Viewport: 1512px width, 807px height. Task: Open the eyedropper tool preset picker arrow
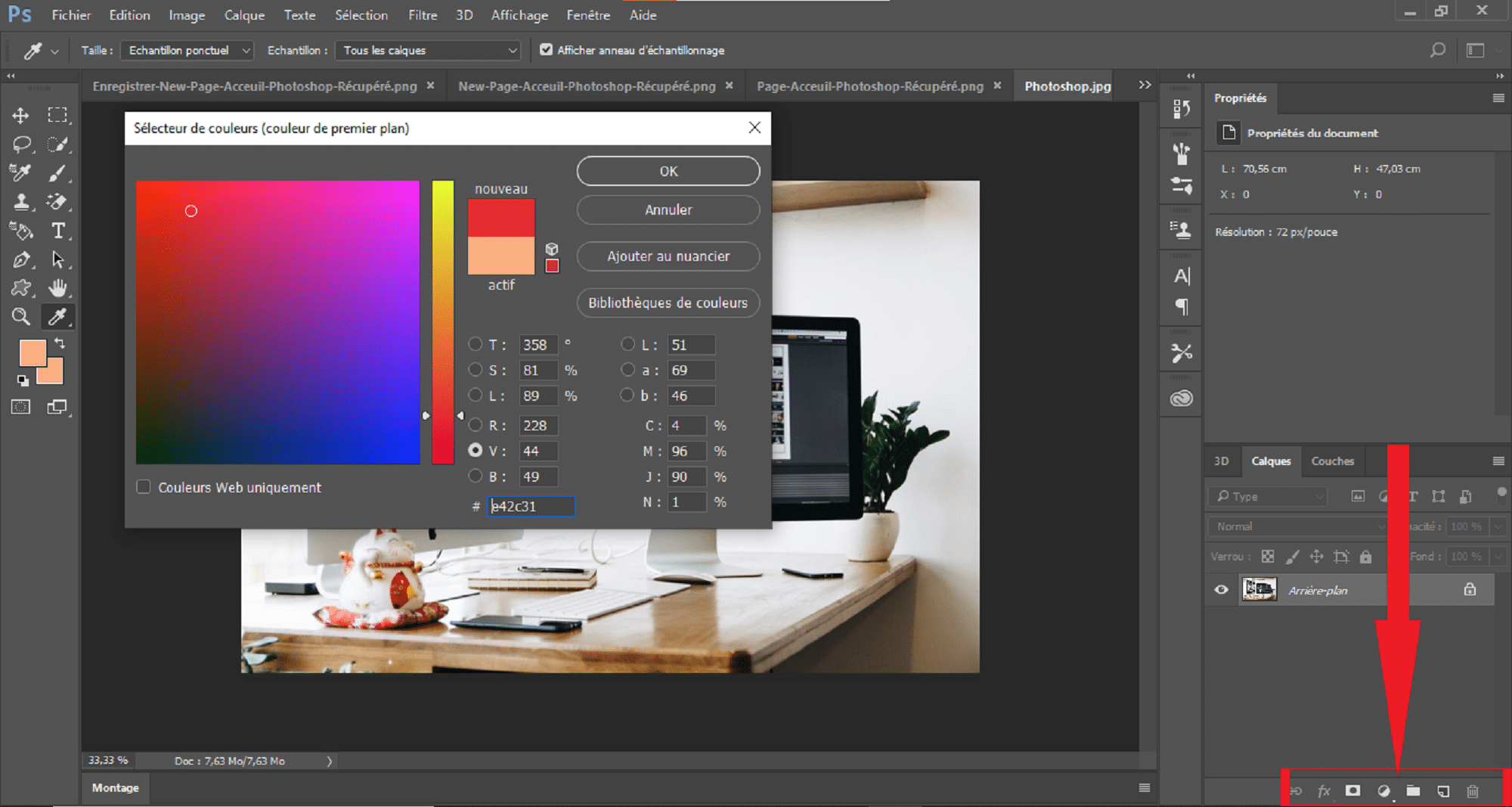[54, 51]
